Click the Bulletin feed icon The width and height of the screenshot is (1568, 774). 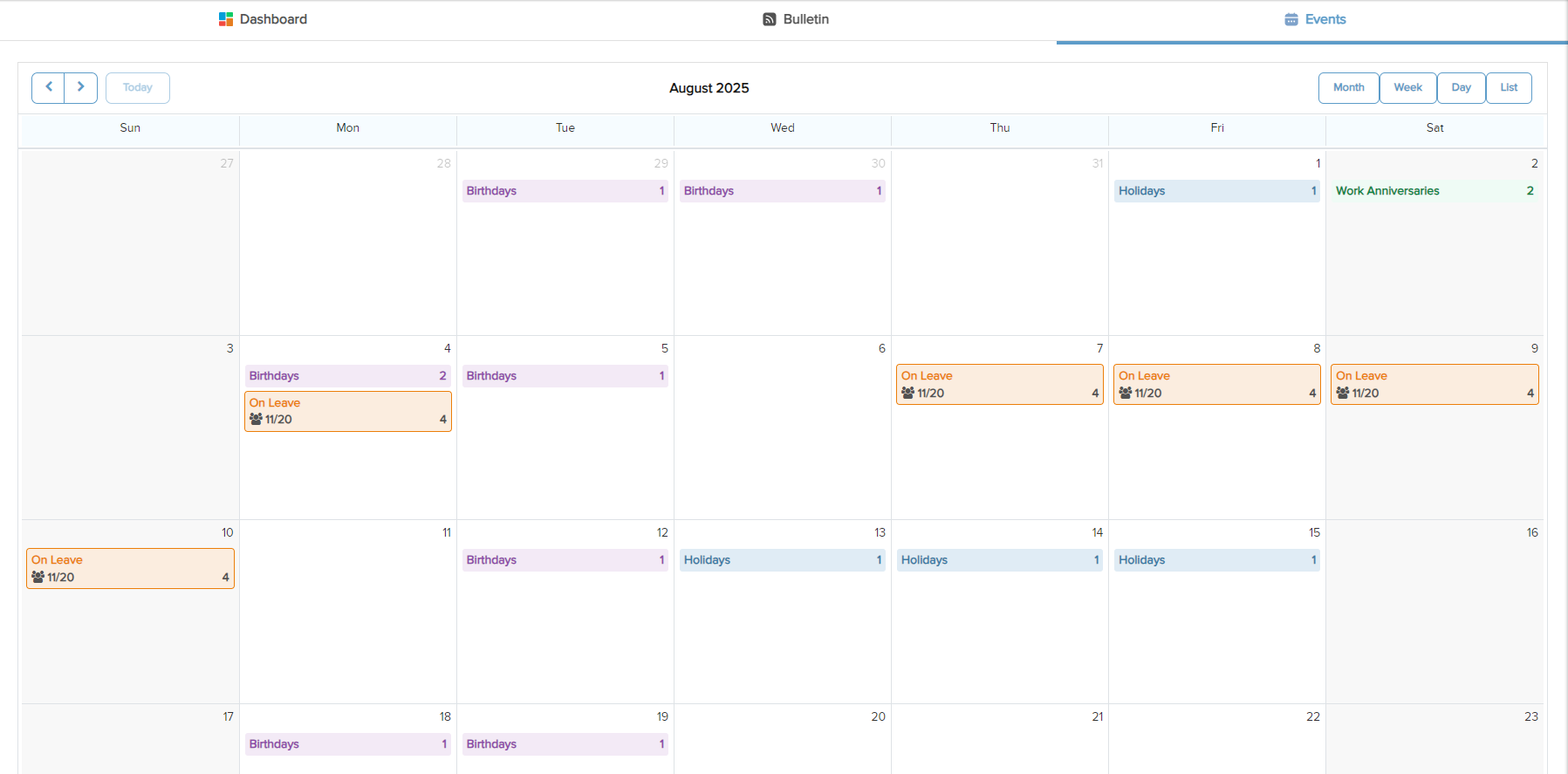(770, 19)
